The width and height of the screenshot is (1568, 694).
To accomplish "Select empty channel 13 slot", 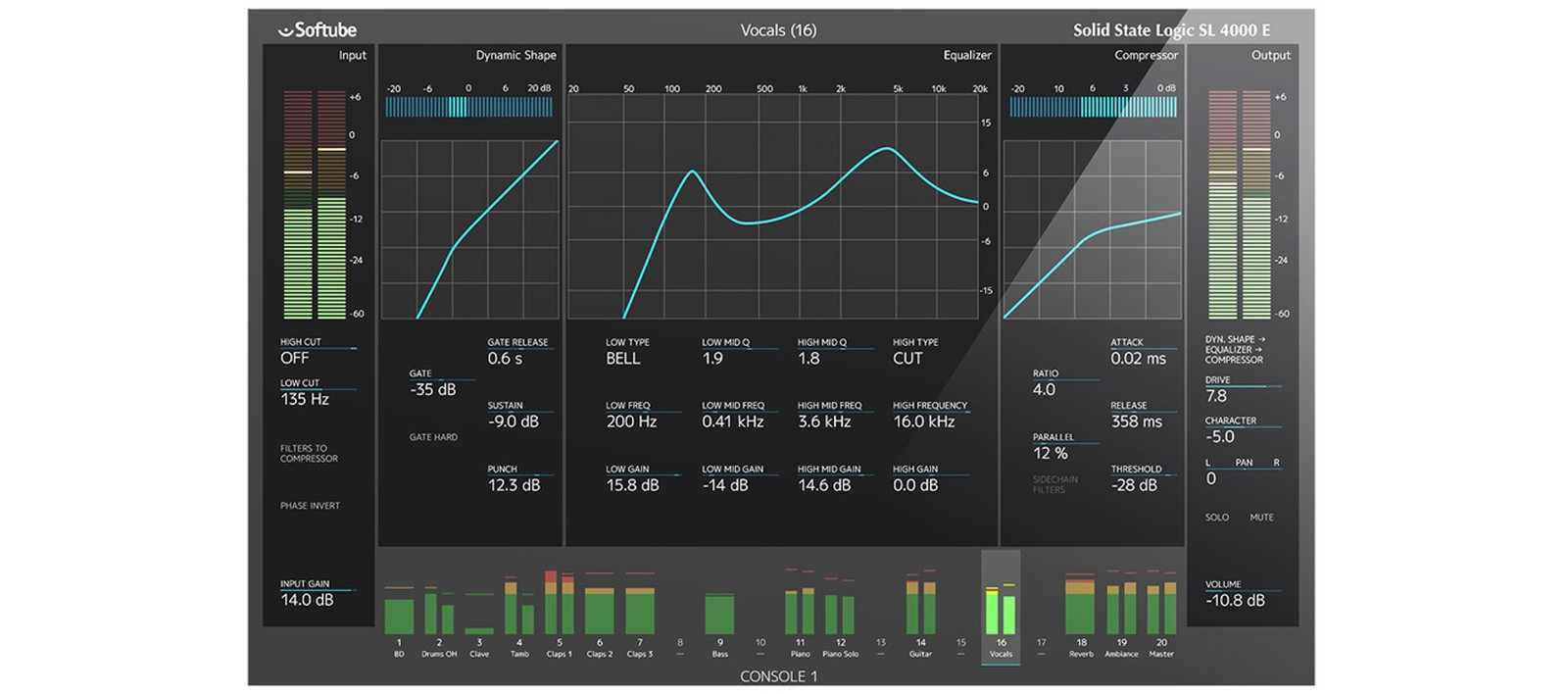I will click(880, 647).
